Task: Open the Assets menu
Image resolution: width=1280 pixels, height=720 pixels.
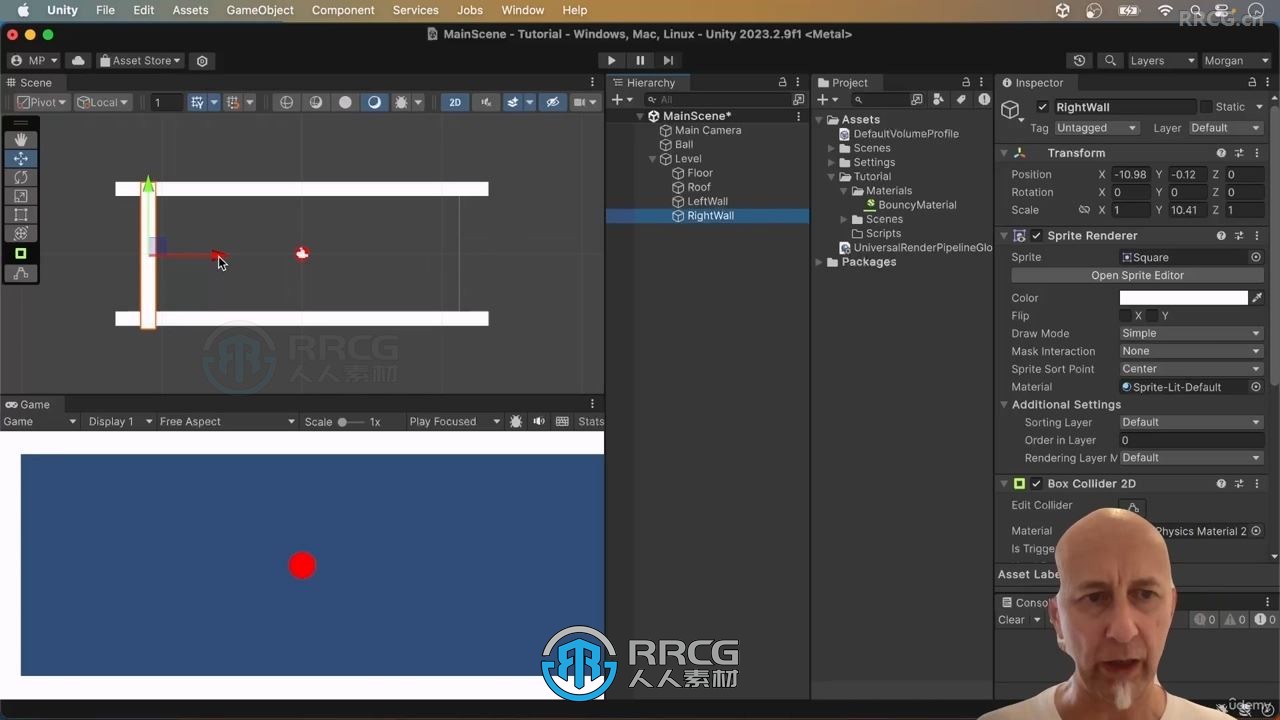Action: (190, 10)
